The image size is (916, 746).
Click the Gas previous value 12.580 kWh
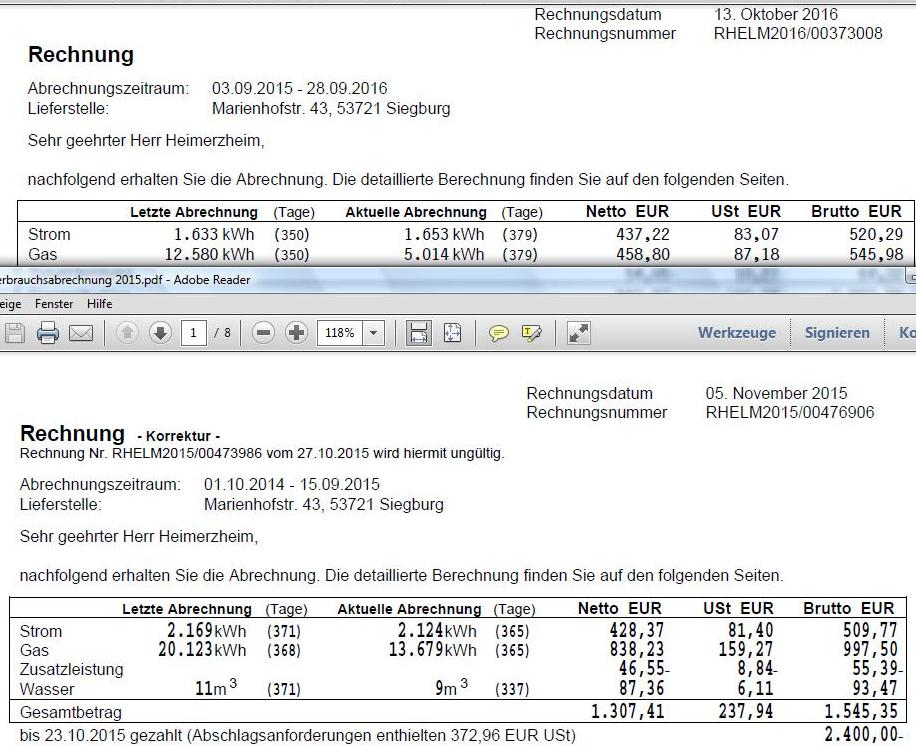tap(210, 254)
